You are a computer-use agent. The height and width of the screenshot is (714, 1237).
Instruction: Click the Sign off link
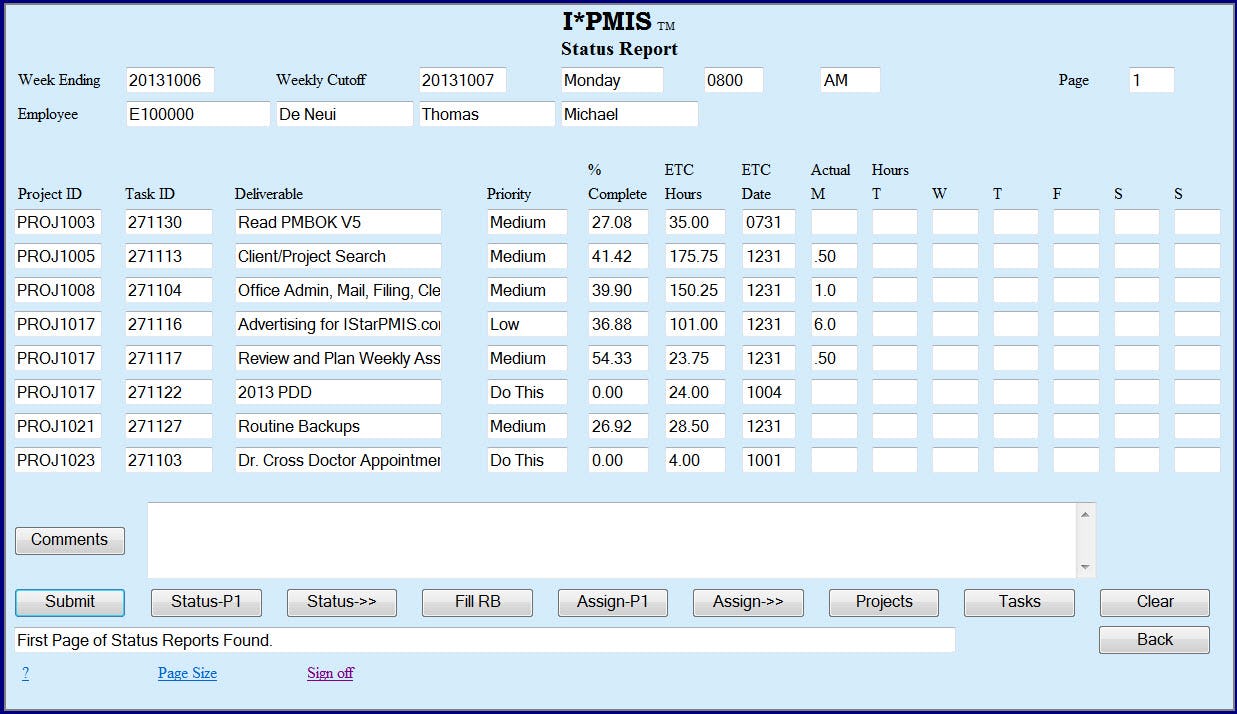[330, 673]
